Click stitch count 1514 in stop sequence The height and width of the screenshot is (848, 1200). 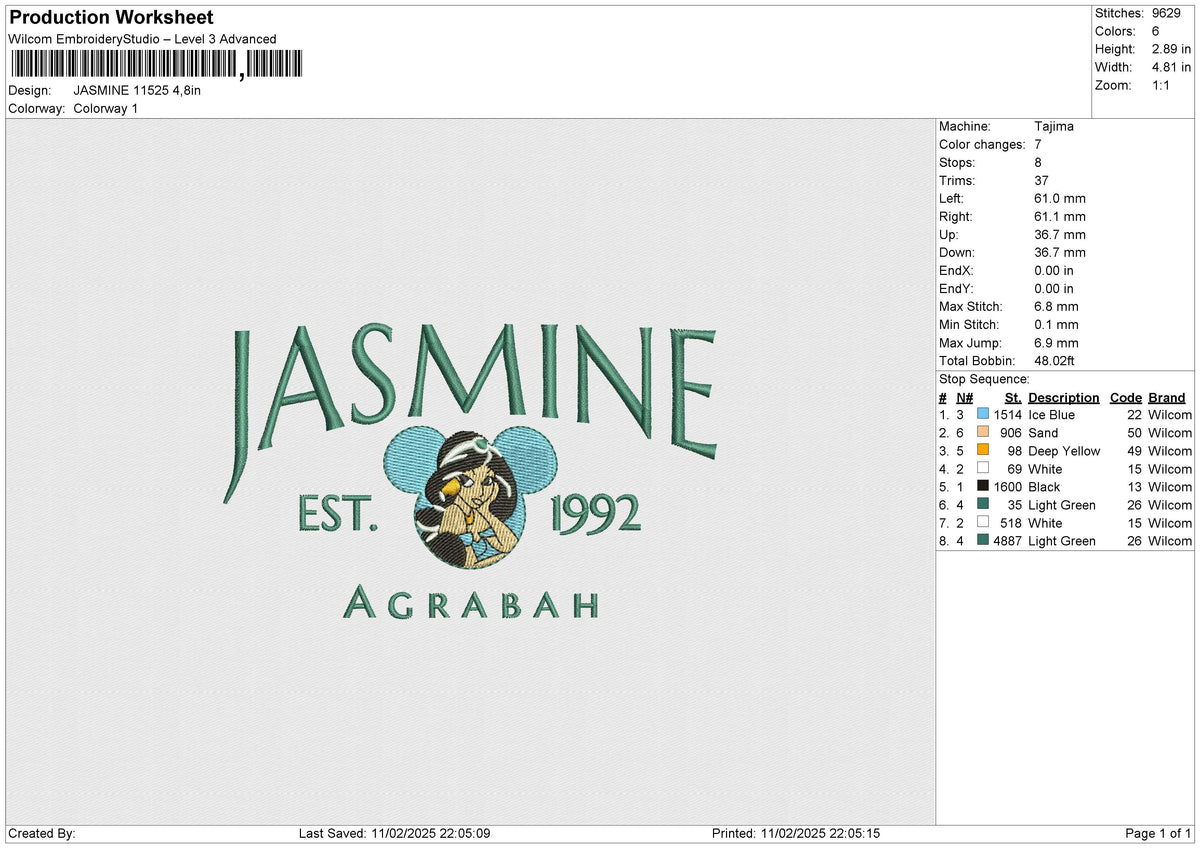pos(1008,415)
